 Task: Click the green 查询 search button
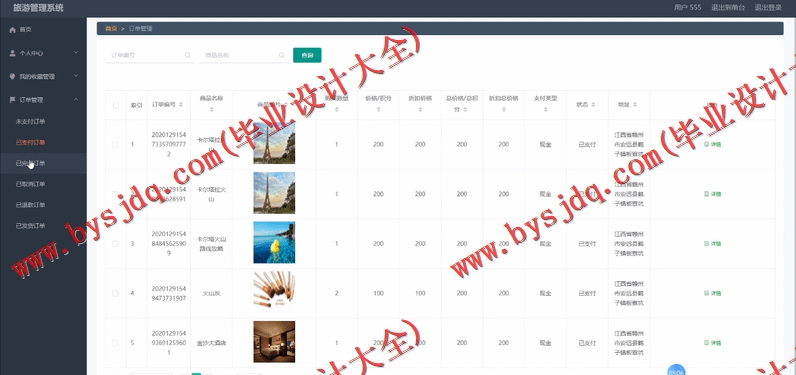click(x=307, y=55)
